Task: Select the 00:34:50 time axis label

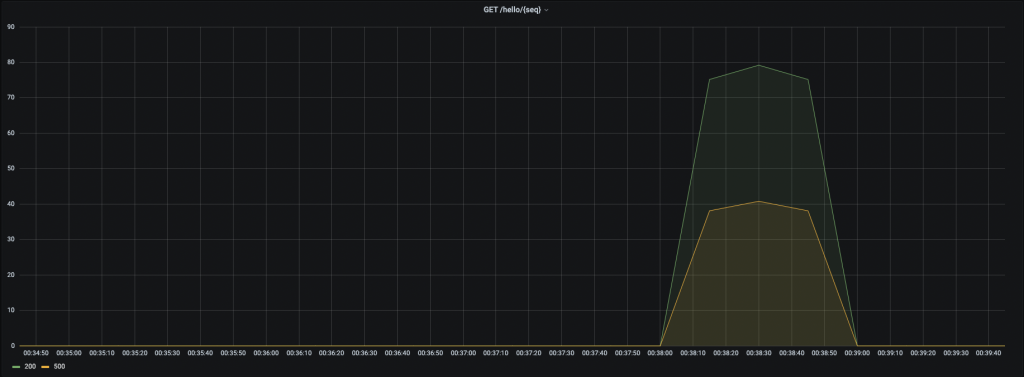Action: tap(36, 353)
